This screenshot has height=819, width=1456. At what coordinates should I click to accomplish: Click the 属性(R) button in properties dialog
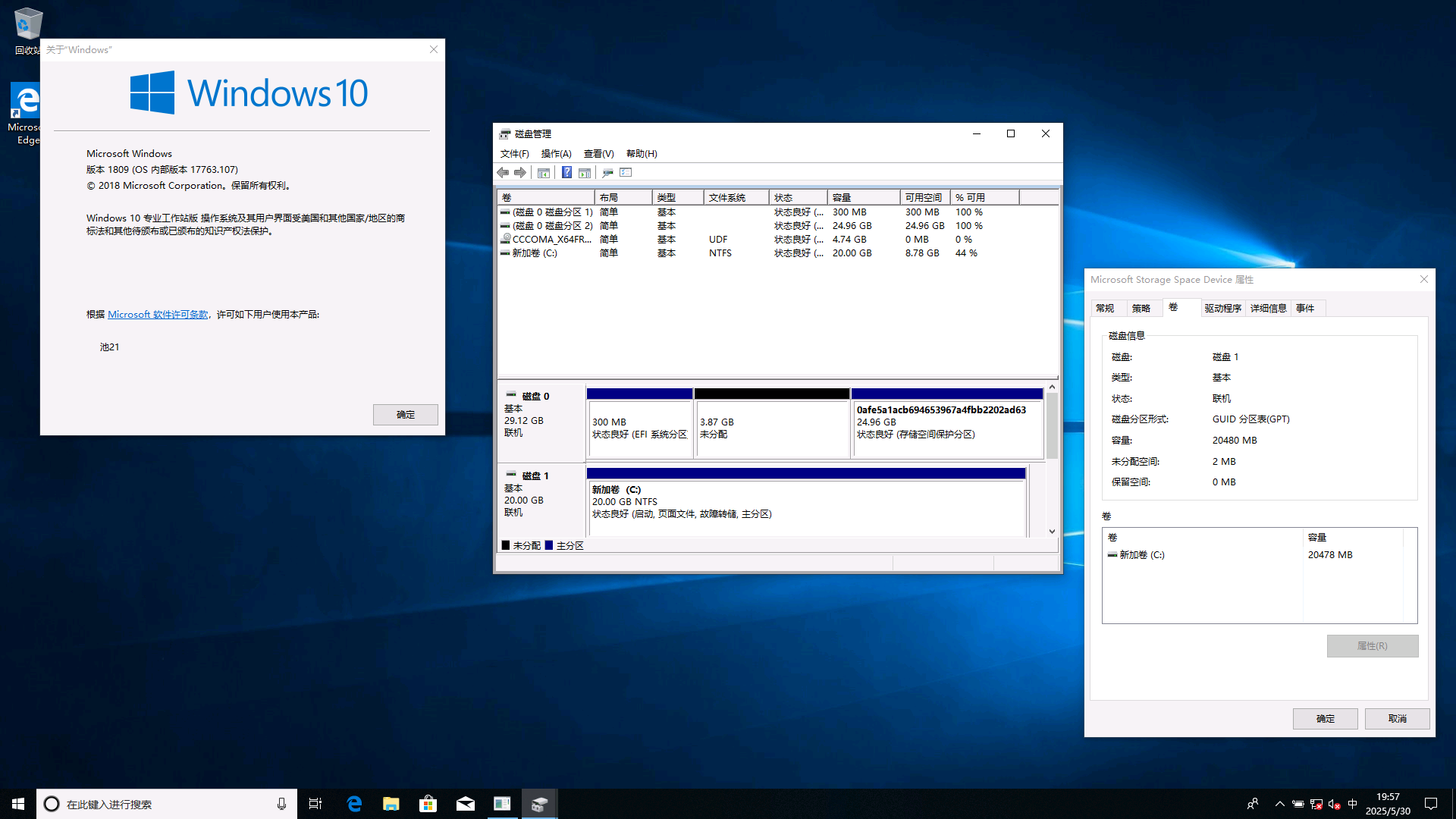1373,646
